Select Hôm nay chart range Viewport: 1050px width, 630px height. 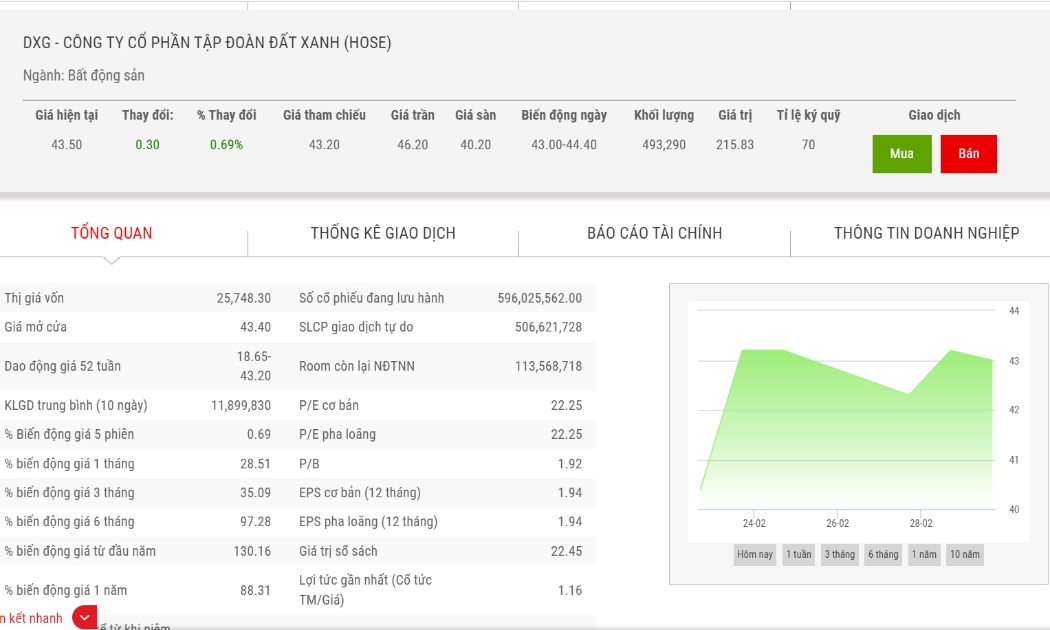755,554
